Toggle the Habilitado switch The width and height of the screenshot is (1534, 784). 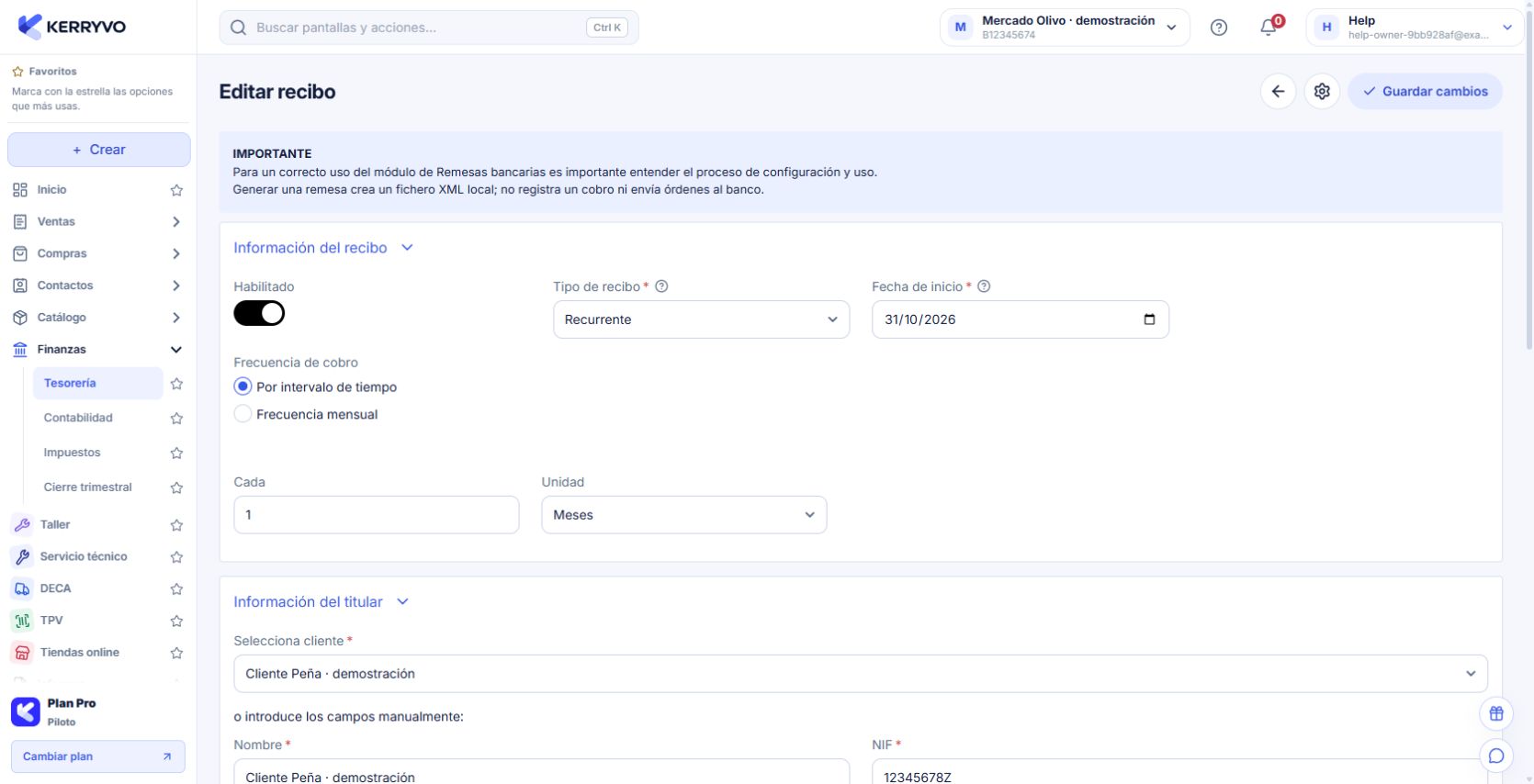[x=259, y=313]
